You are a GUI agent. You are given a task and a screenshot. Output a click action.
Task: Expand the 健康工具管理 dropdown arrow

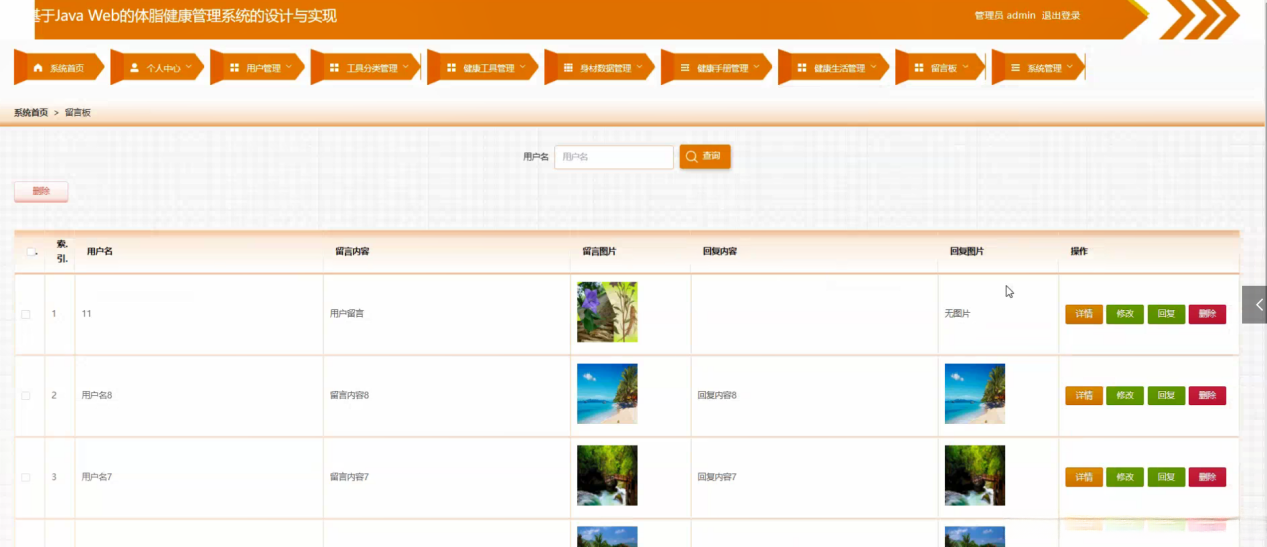tap(522, 67)
